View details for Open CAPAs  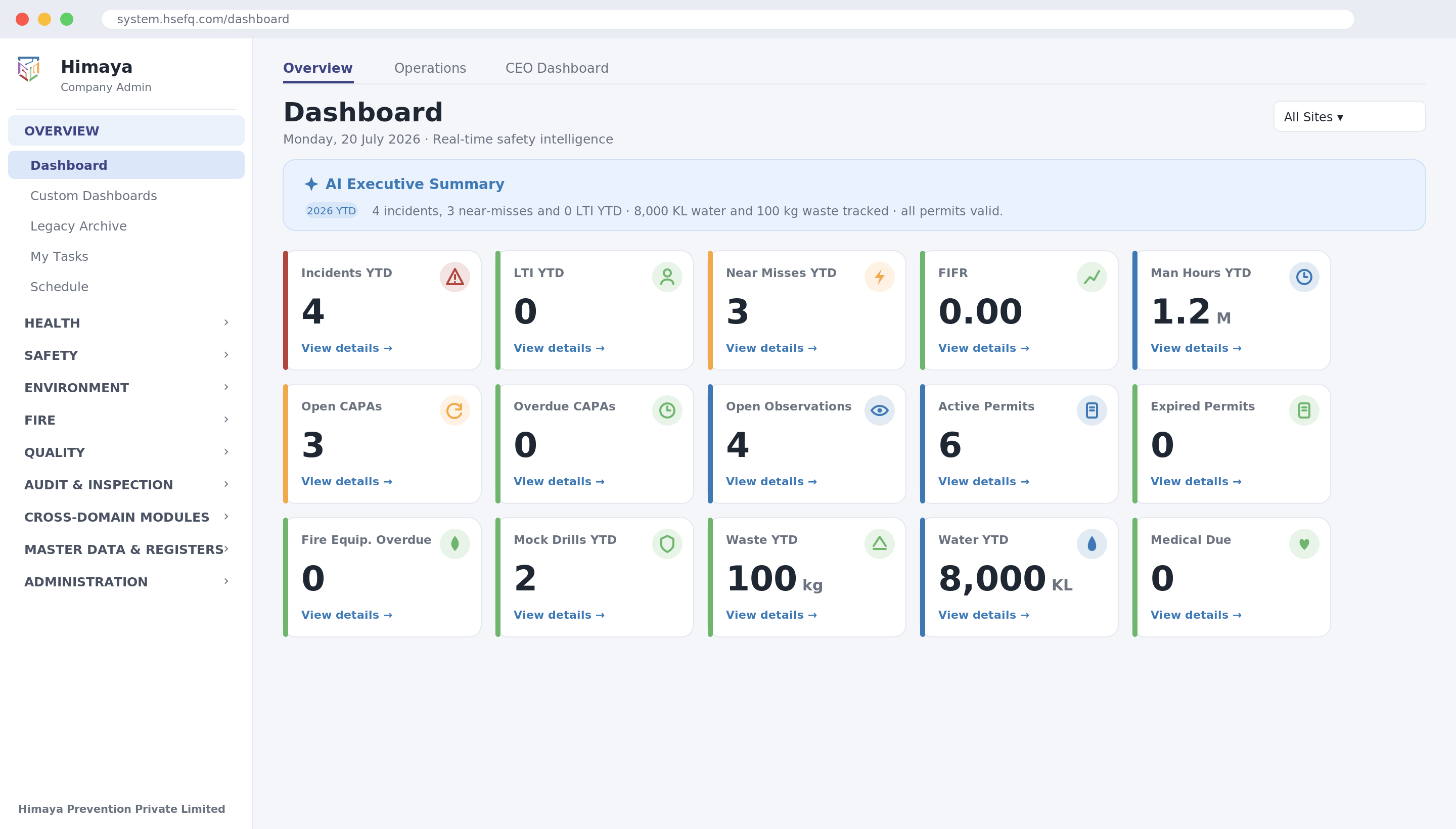pos(346,482)
